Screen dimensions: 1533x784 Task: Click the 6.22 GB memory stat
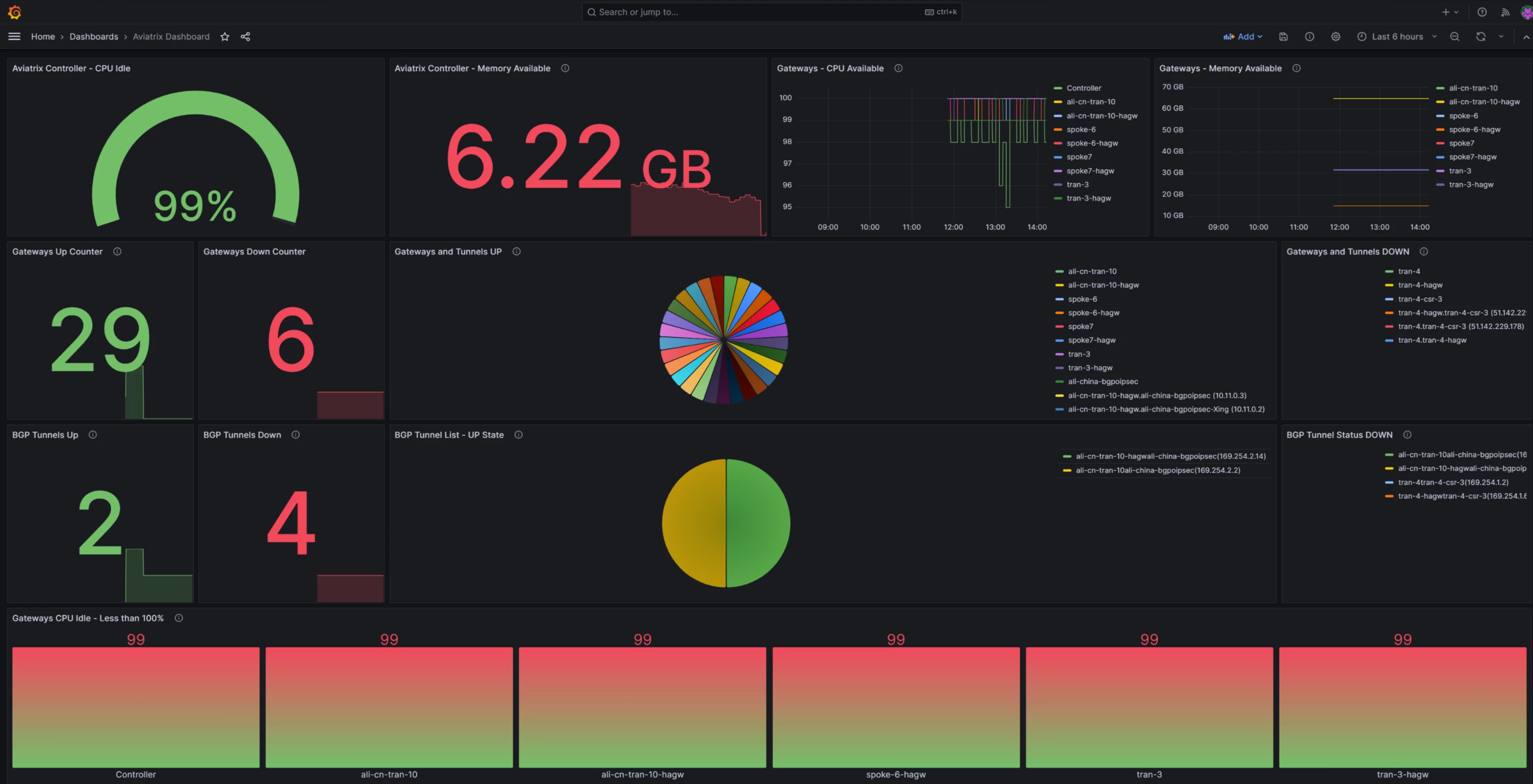(579, 156)
